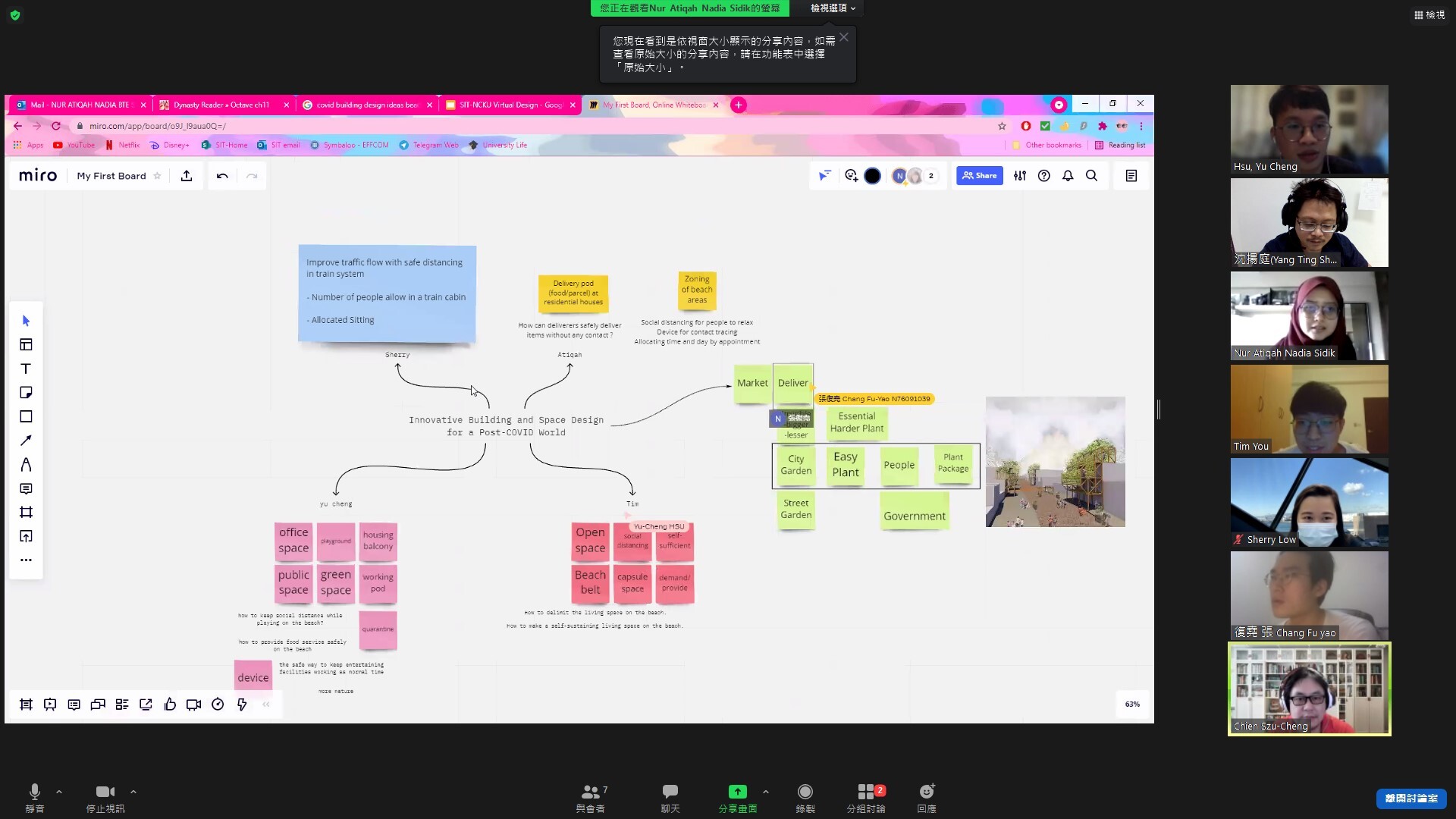Open a new browser tab
The image size is (1456, 819).
739,105
